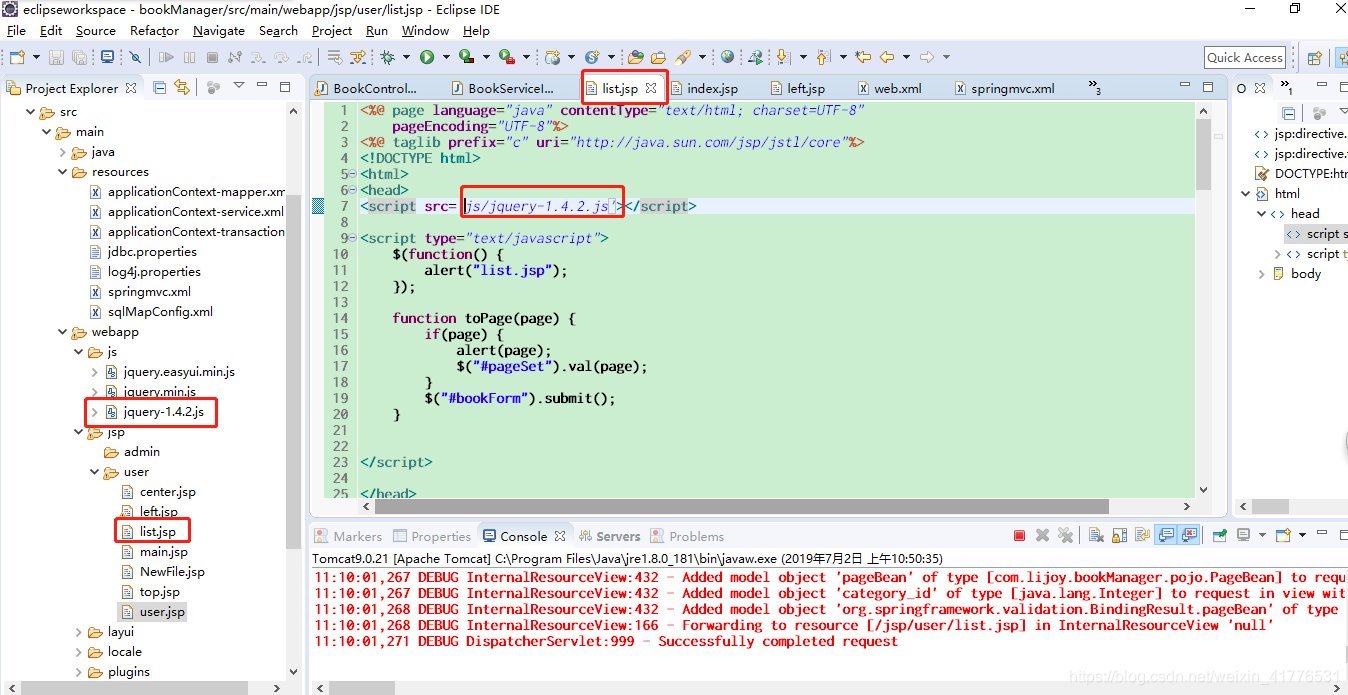The width and height of the screenshot is (1348, 695).
Task: Click the Clear Console icon
Action: (1096, 536)
